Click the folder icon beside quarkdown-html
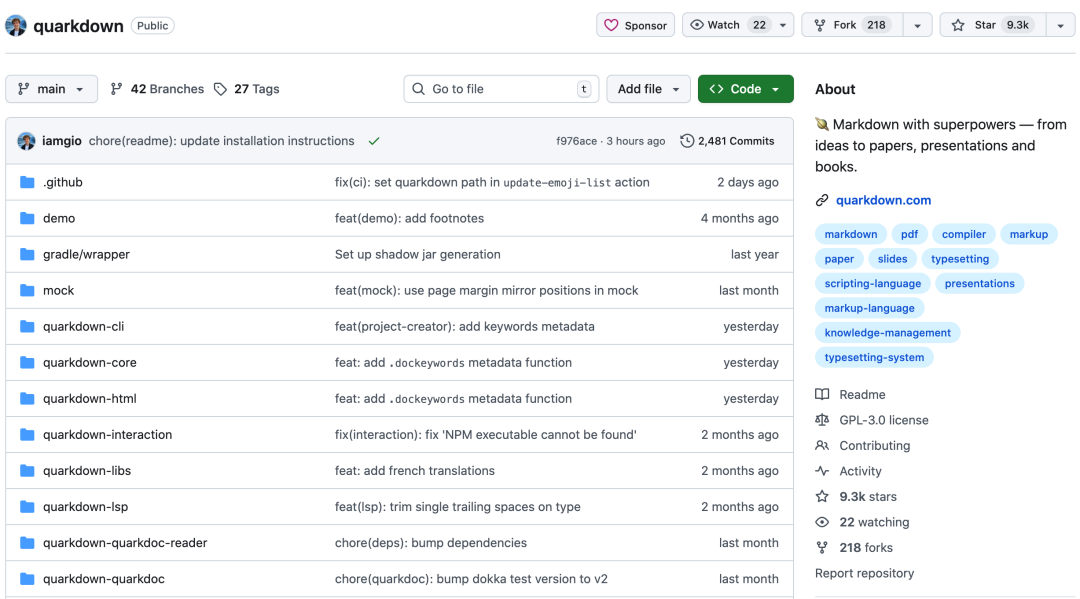This screenshot has width=1080, height=599. pos(27,399)
